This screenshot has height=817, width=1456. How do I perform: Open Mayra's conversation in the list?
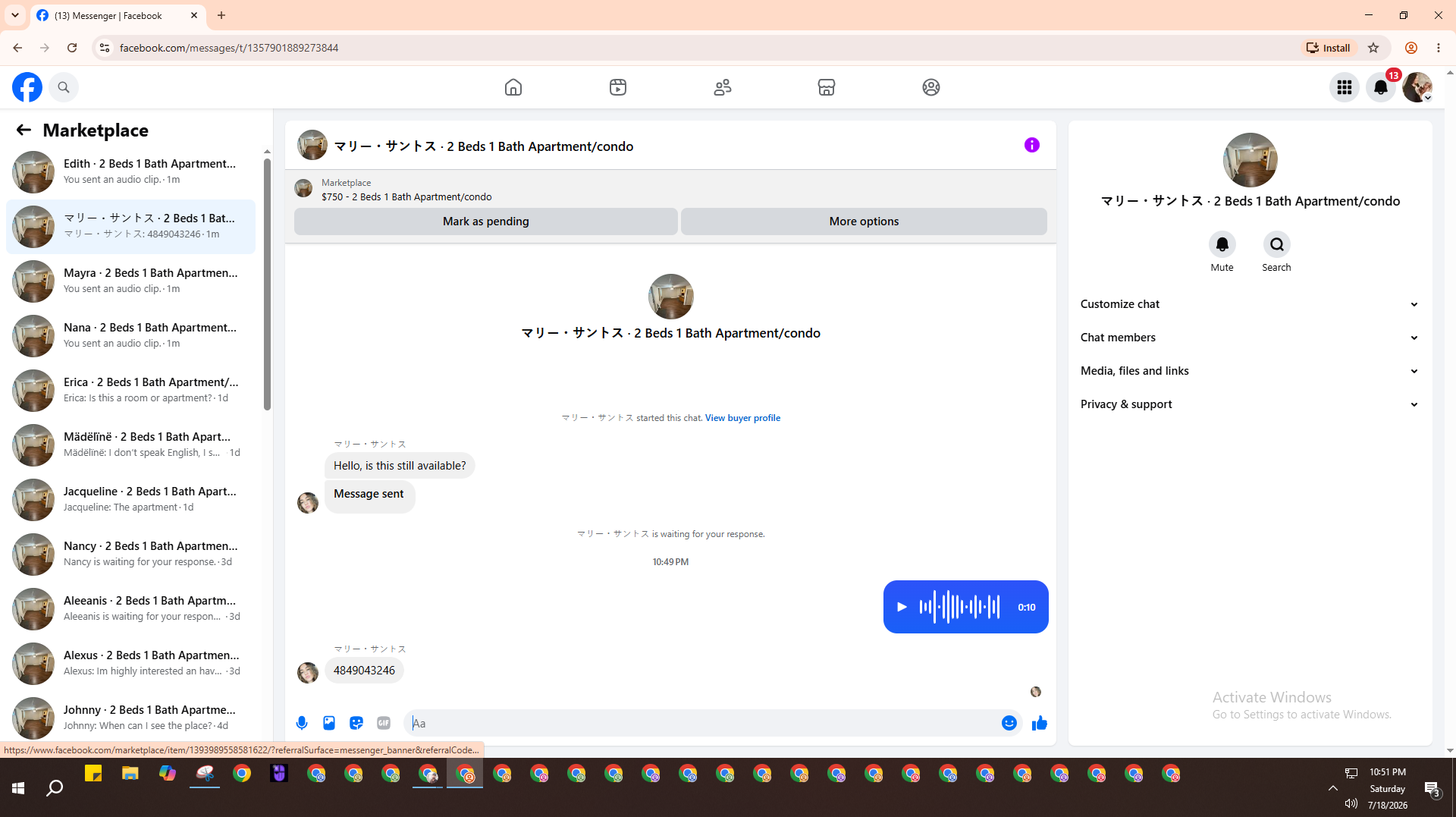click(130, 281)
